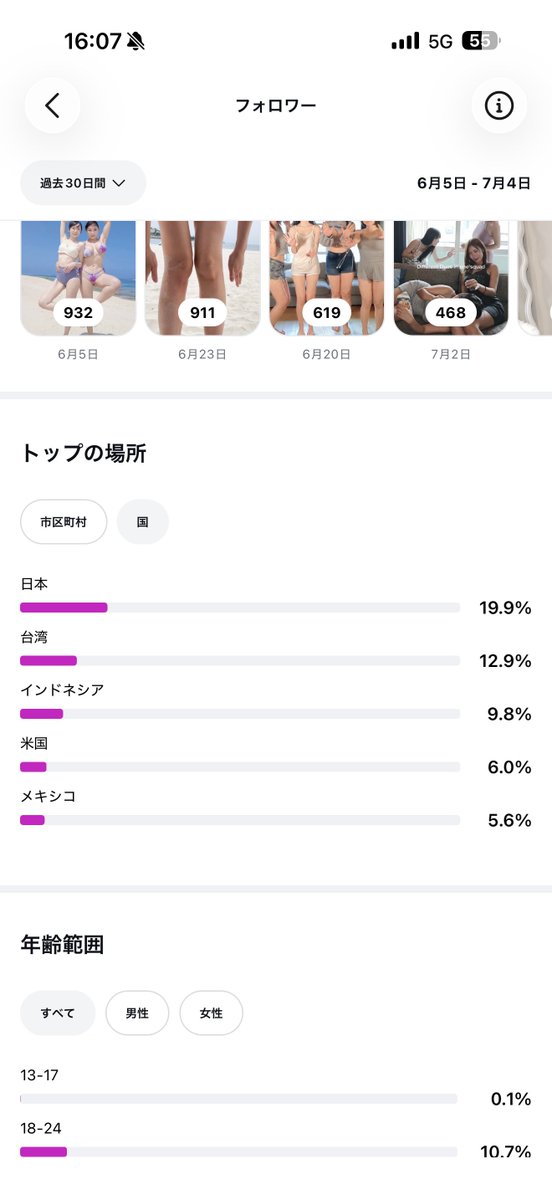
Task: Open the 過去30日間 period dropdown
Action: 83,183
